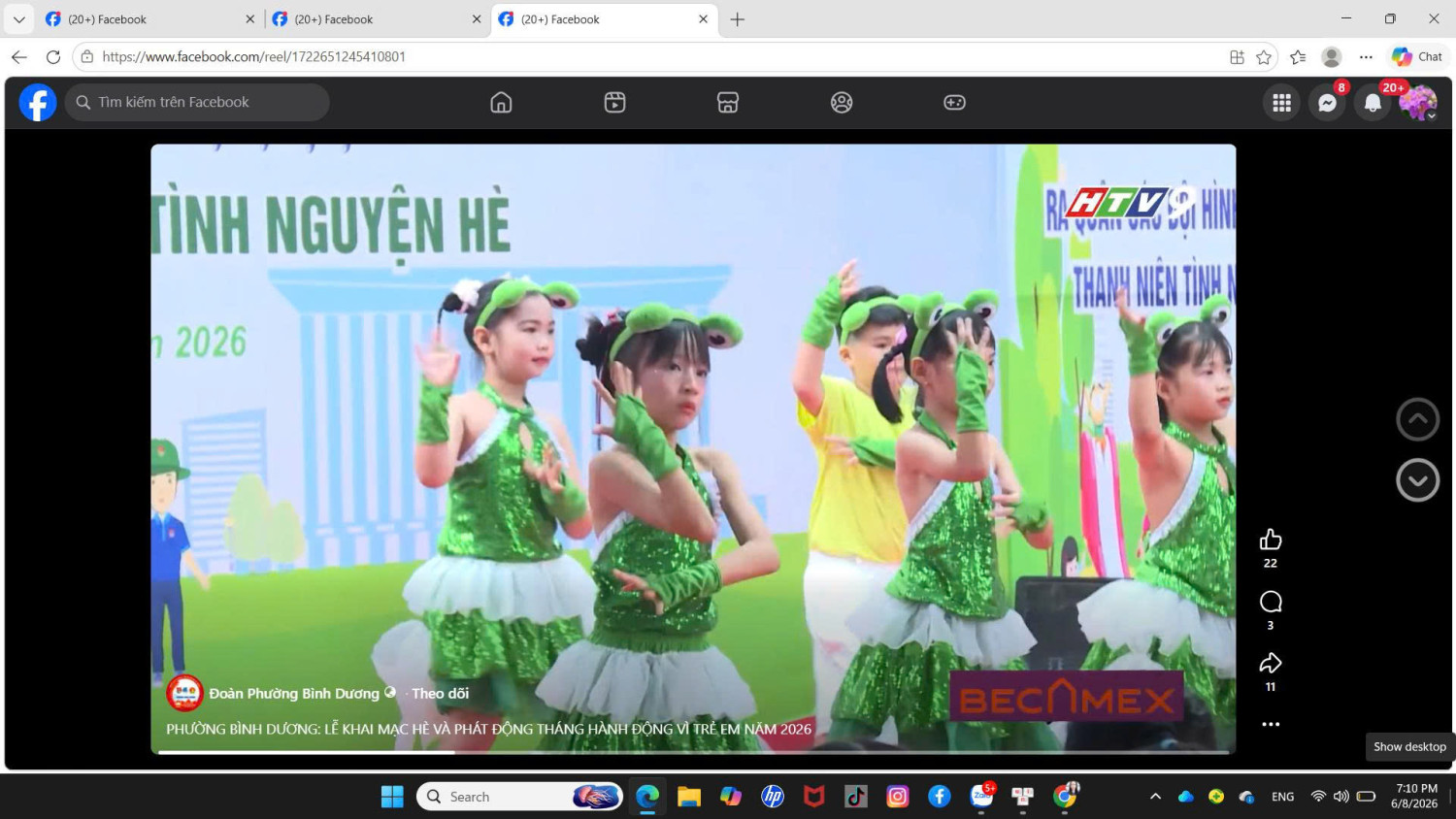Click the taskbar Search box
The image size is (1456, 819).
pyautogui.click(x=520, y=797)
